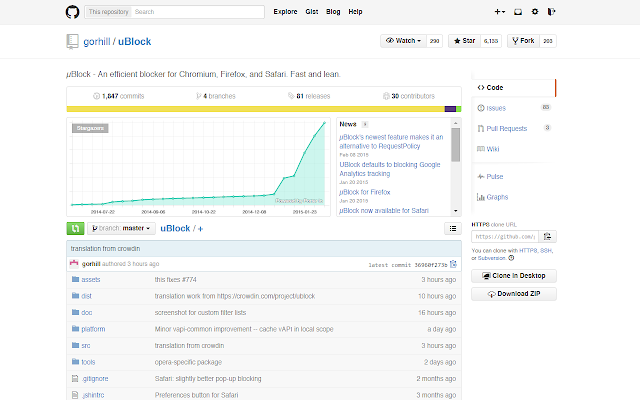Click the News panel scrollbar thumb
This screenshot has width=640, height=400.
point(456,145)
